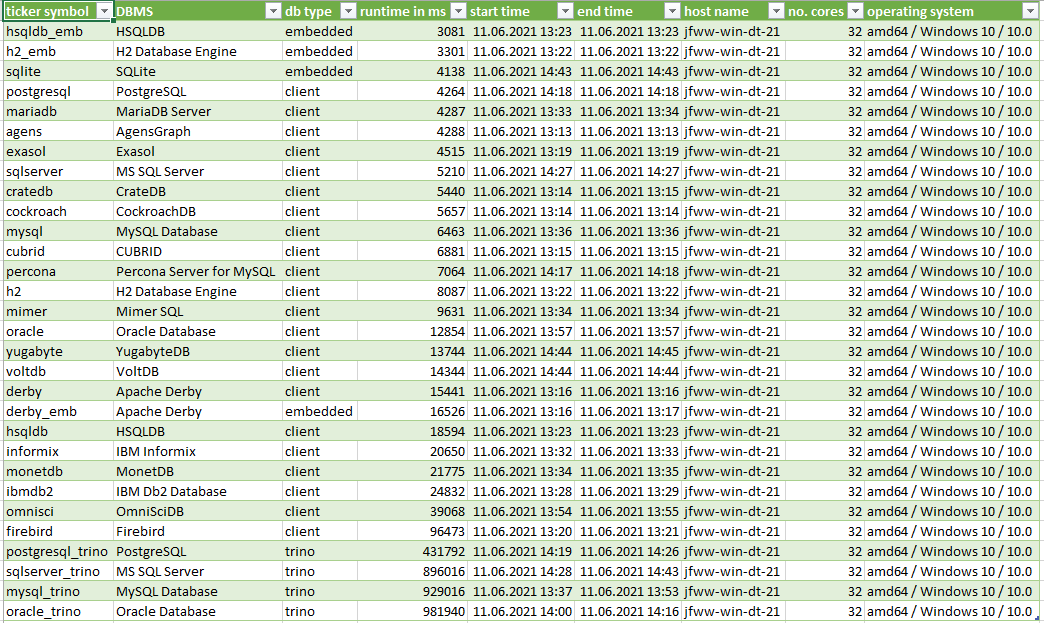Select start time '11.06.2021 14:43'
This screenshot has width=1044, height=623.
pyautogui.click(x=521, y=71)
